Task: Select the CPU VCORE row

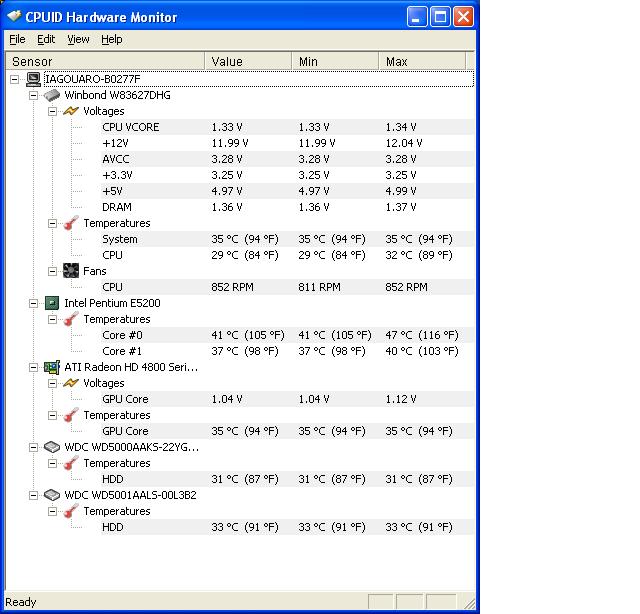Action: (287, 127)
